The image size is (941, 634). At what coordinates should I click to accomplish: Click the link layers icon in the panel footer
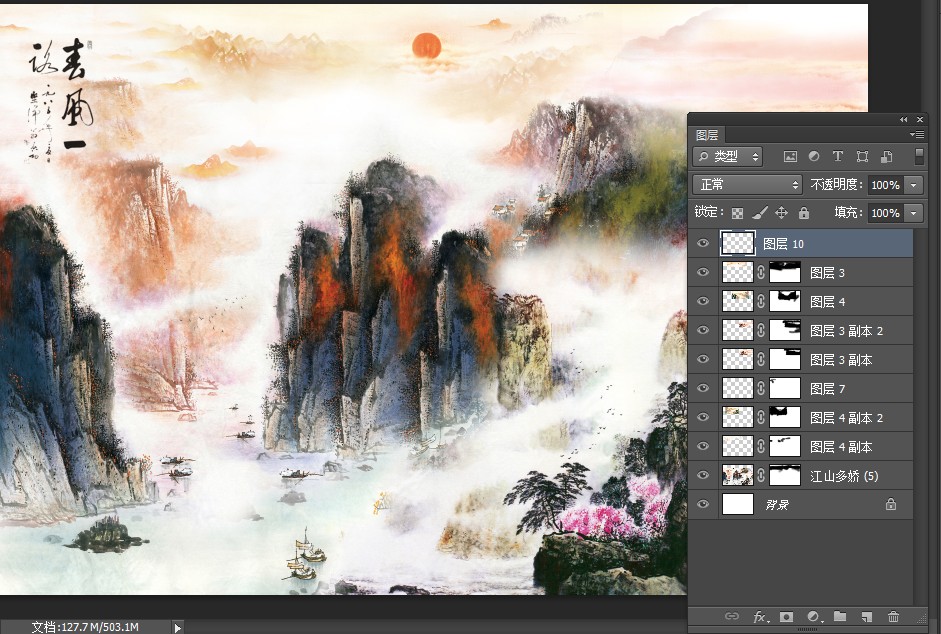click(732, 616)
